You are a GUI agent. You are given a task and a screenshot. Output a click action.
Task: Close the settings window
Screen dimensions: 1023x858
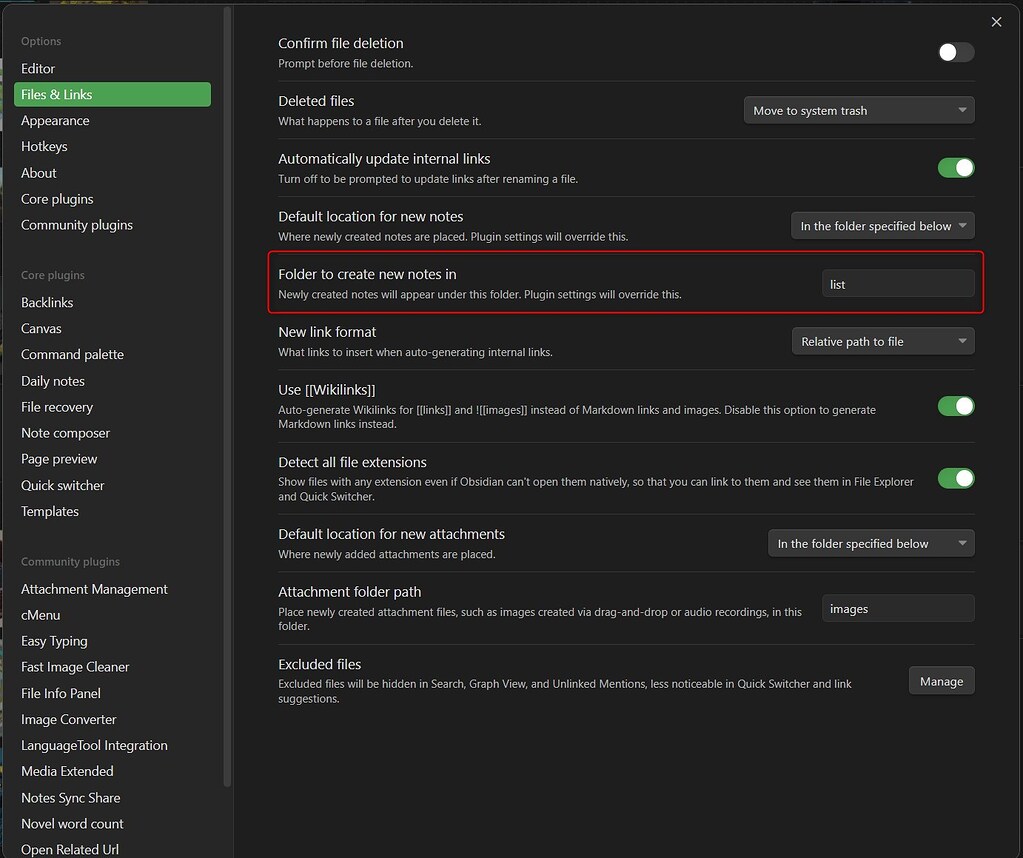[996, 21]
